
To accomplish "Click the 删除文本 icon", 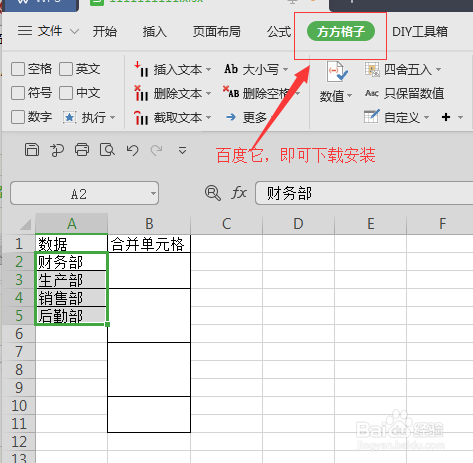I will point(141,93).
